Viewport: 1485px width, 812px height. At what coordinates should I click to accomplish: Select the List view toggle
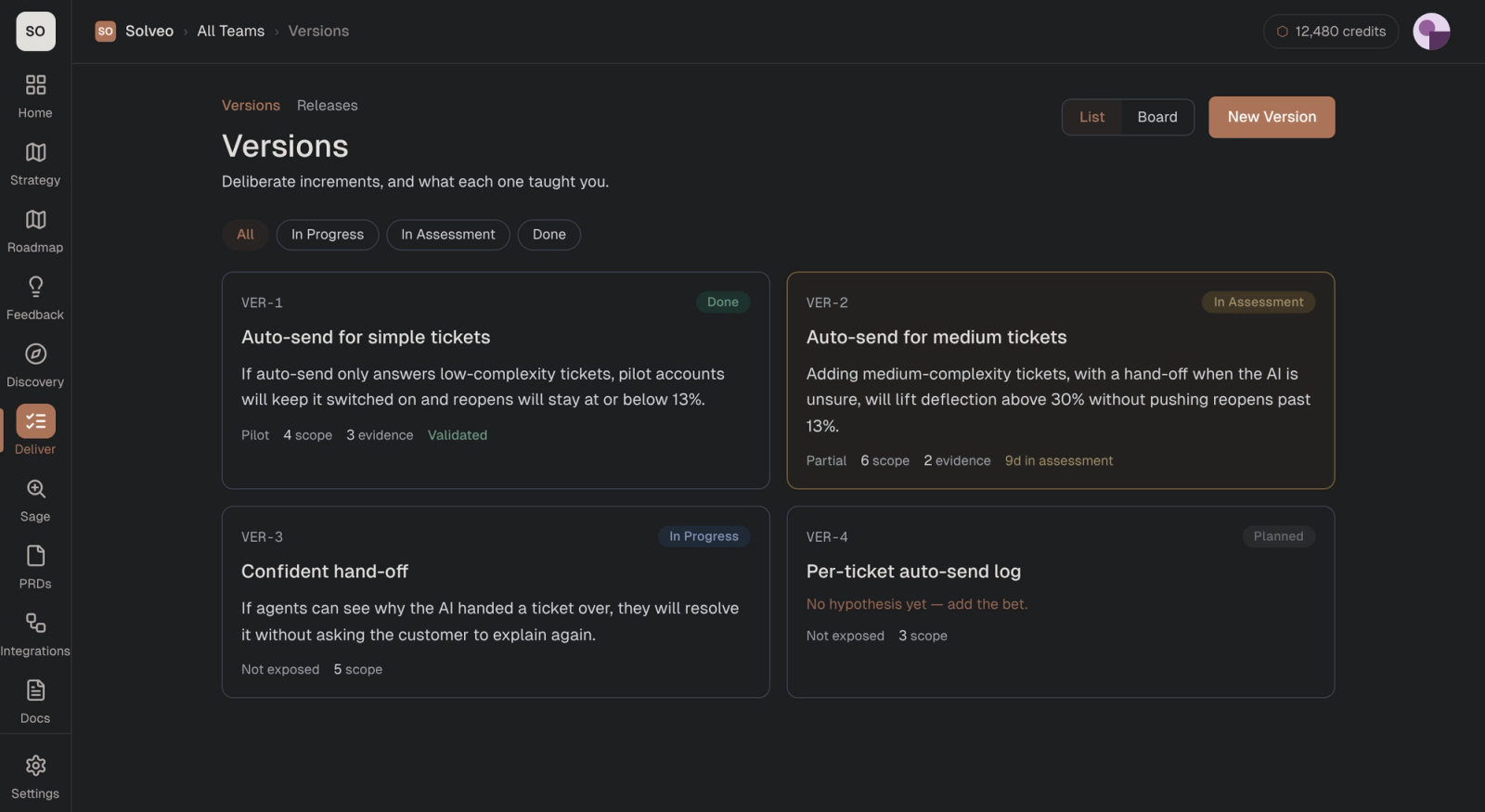[1091, 117]
